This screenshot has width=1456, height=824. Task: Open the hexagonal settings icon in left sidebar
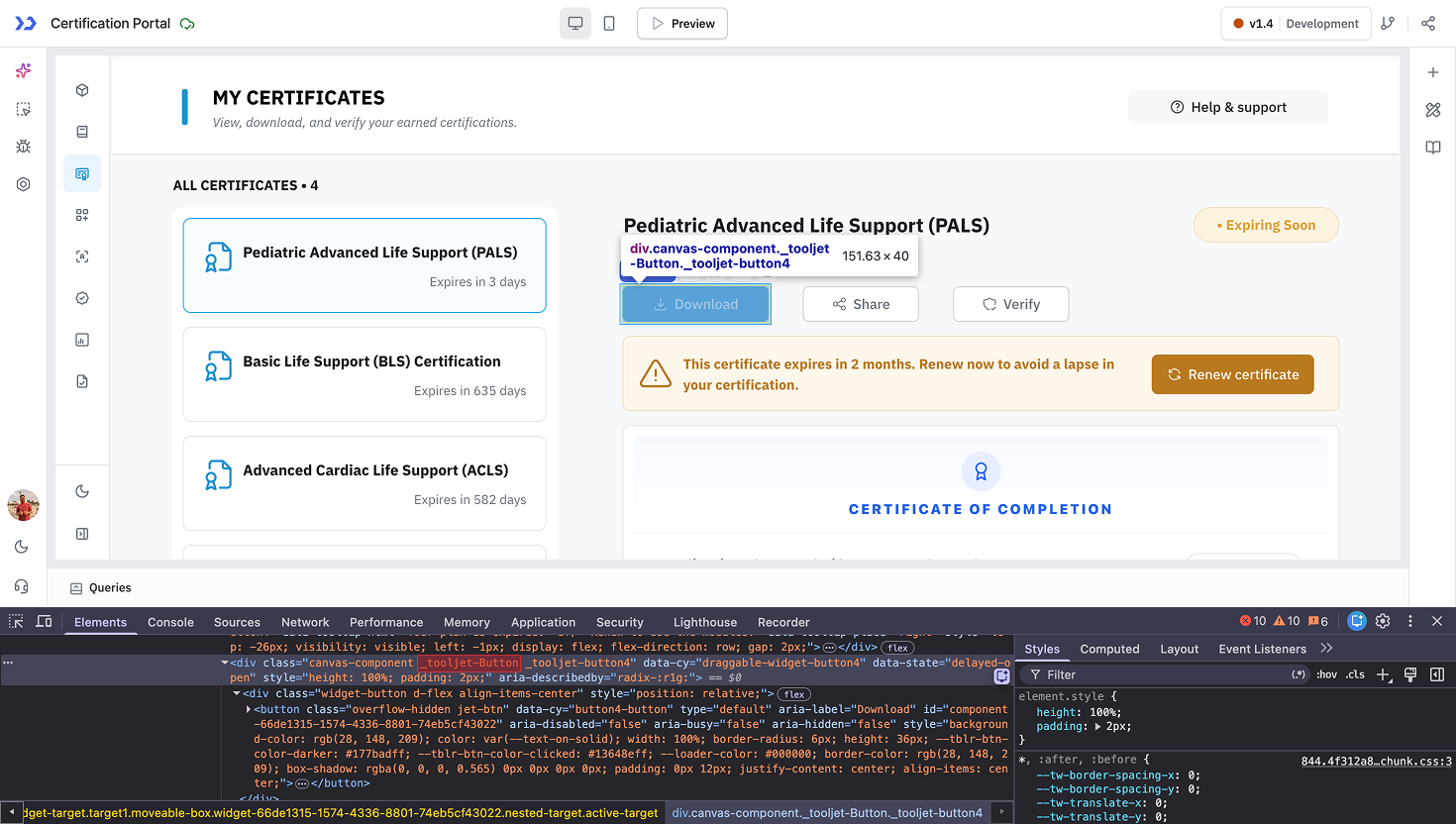point(24,184)
